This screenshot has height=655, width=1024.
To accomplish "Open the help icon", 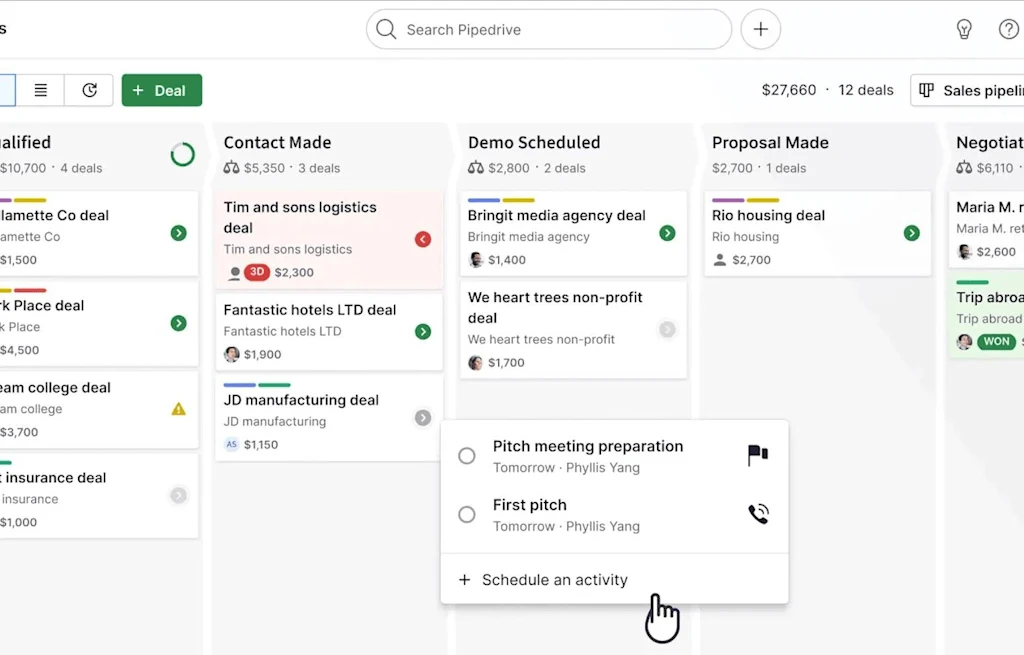I will pos(1009,29).
